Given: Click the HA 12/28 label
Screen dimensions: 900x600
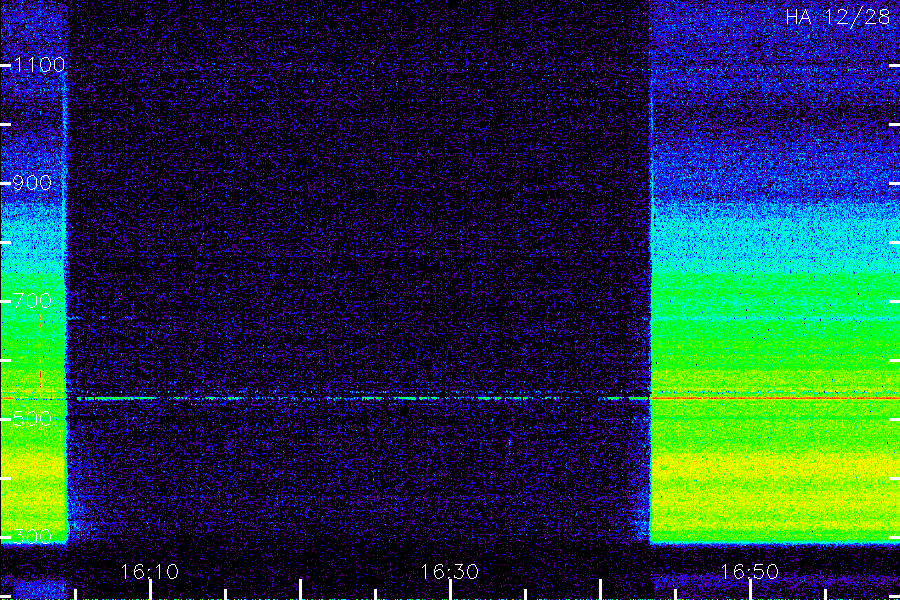Looking at the screenshot, I should pyautogui.click(x=838, y=17).
